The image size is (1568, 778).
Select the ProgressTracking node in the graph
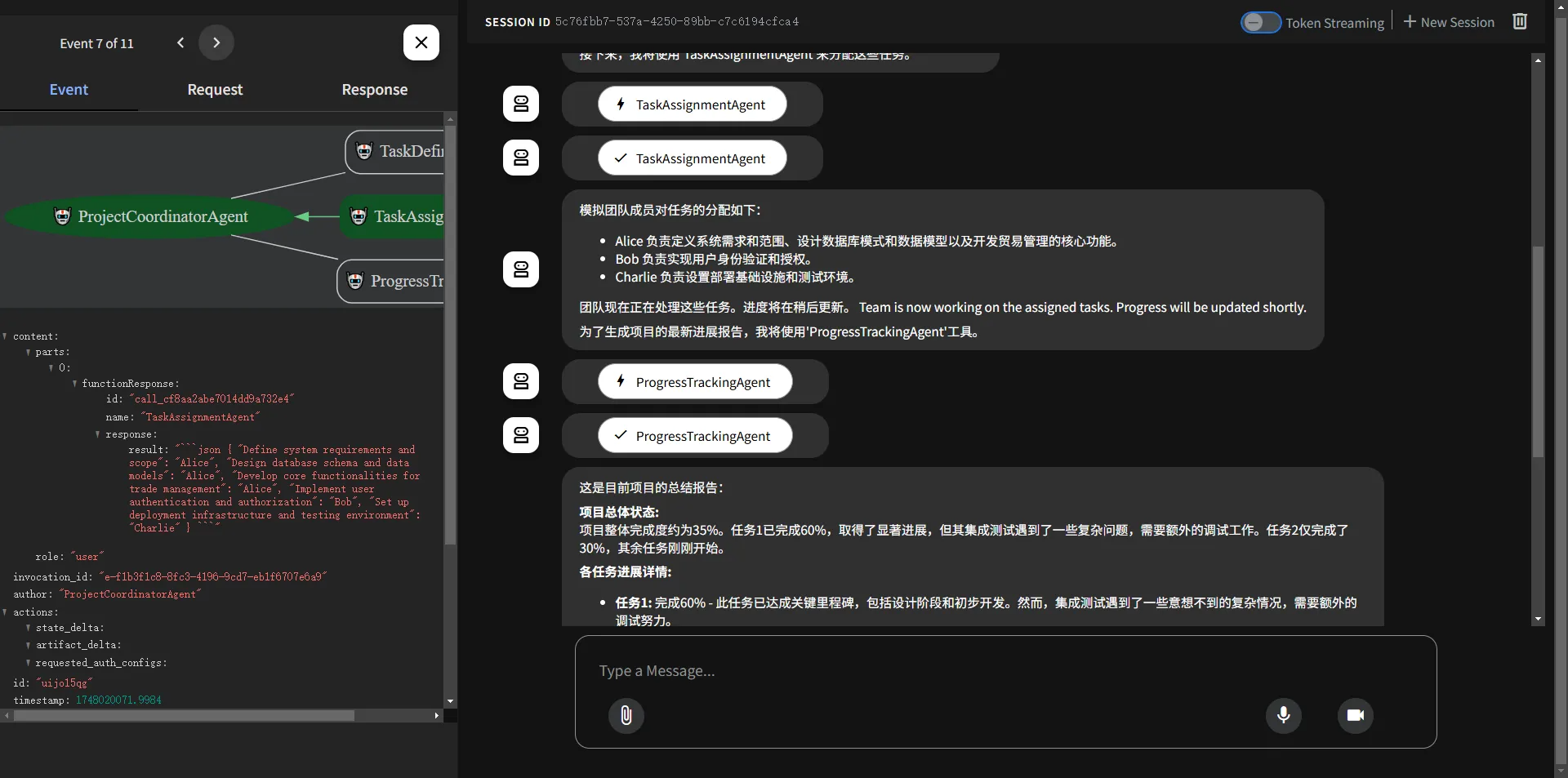point(392,281)
